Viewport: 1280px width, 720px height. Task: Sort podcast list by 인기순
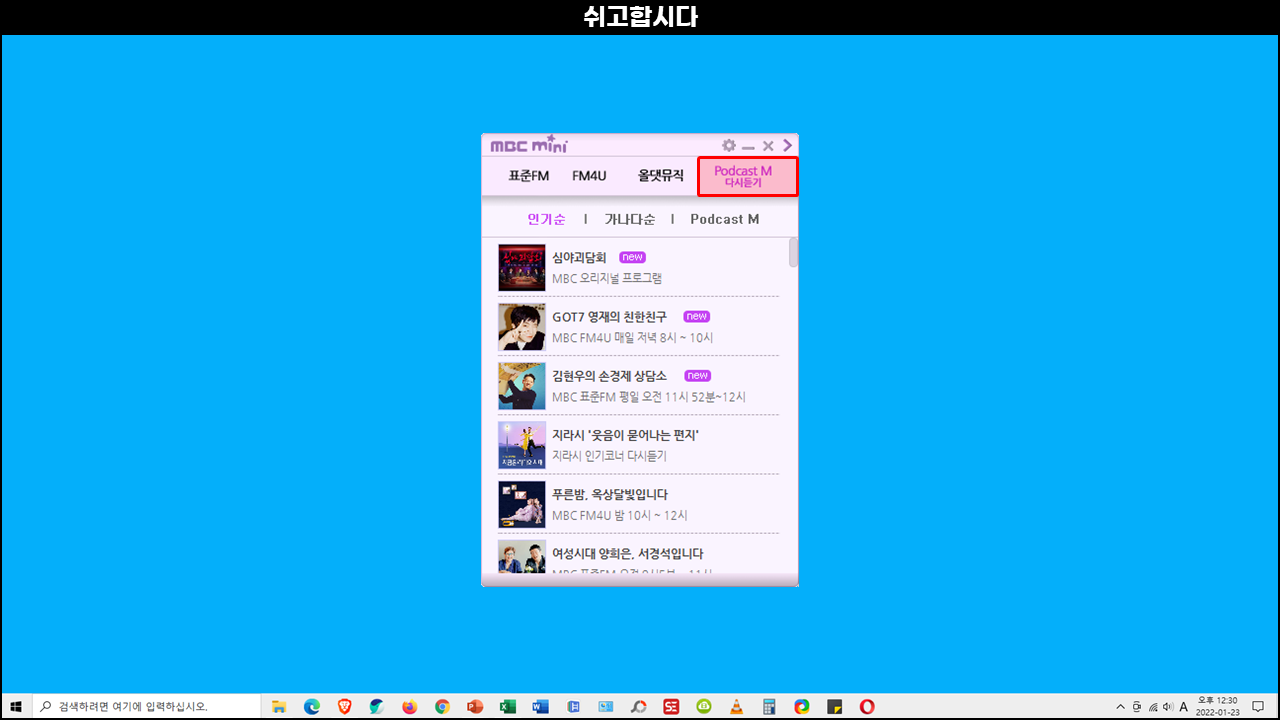(546, 219)
